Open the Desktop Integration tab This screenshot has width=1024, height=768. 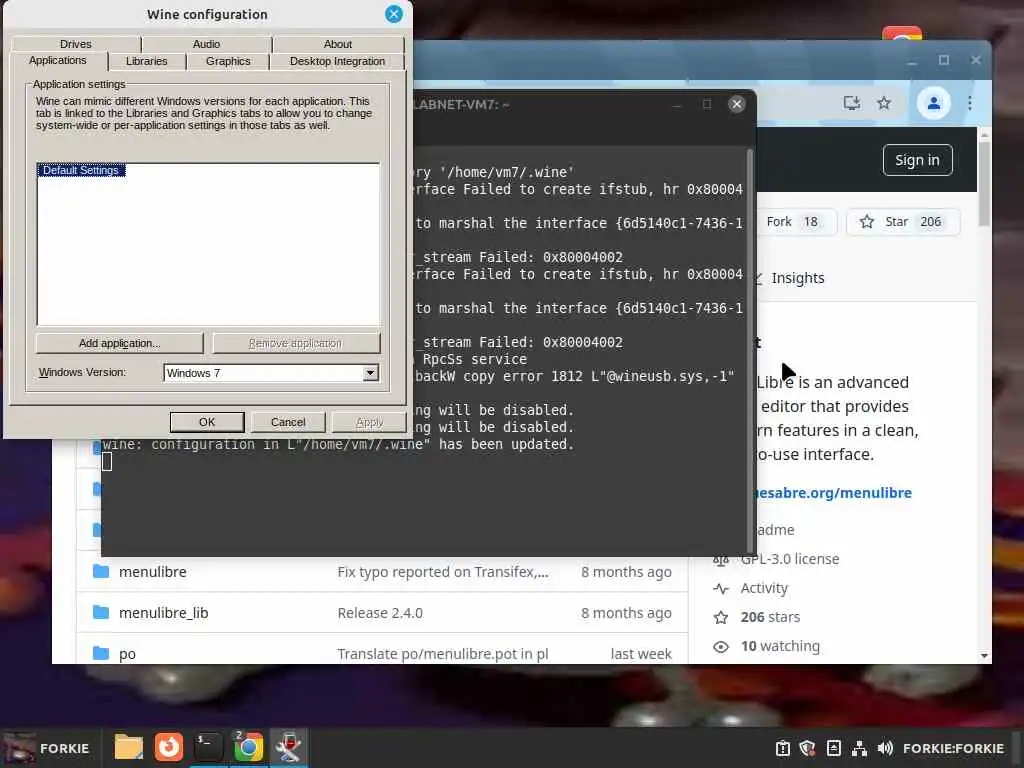pos(337,61)
